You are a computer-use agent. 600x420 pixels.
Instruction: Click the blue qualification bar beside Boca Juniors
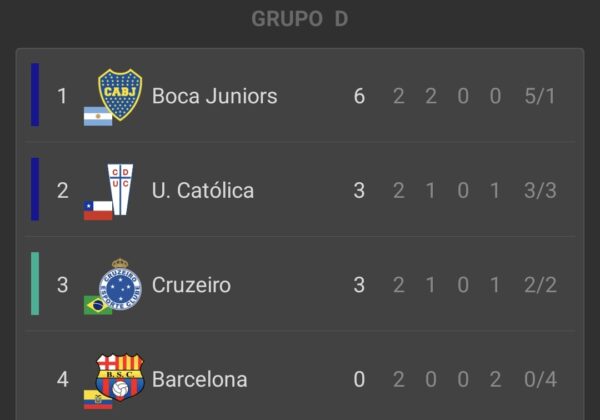(x=35, y=95)
